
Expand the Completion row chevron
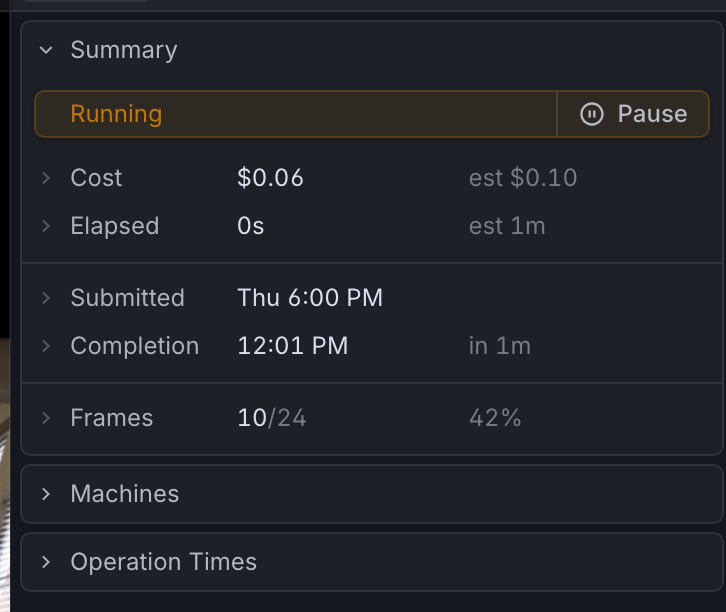46,346
